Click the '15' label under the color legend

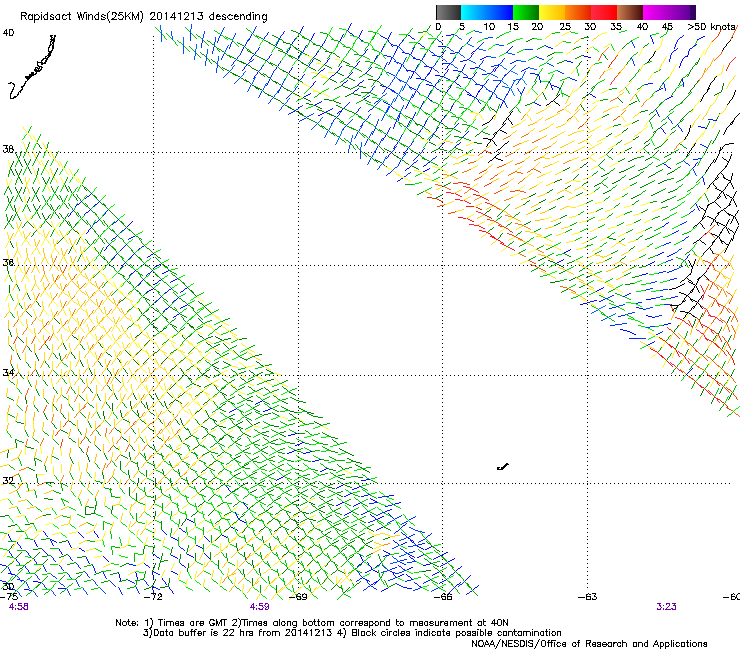513,27
